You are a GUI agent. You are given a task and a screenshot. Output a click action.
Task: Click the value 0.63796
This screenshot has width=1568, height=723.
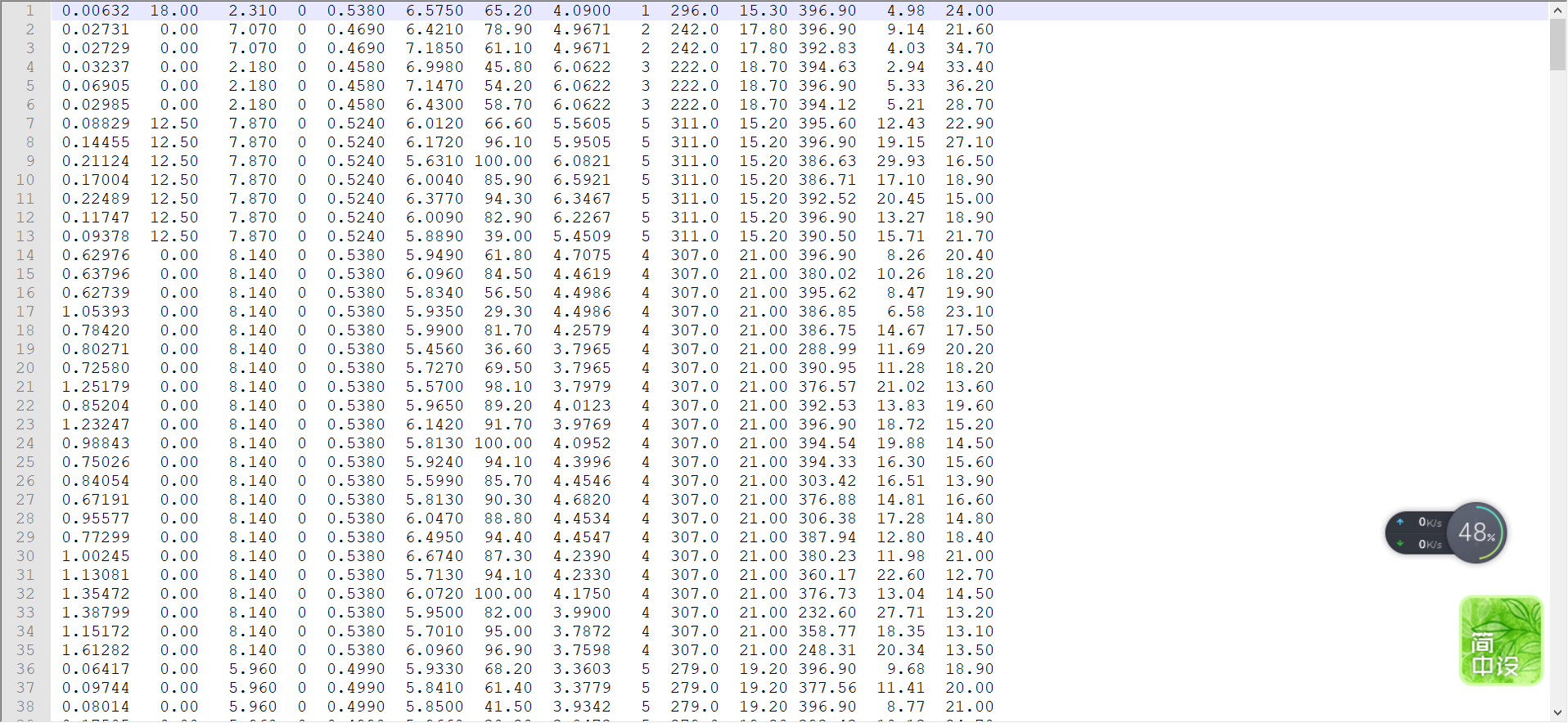tap(96, 274)
